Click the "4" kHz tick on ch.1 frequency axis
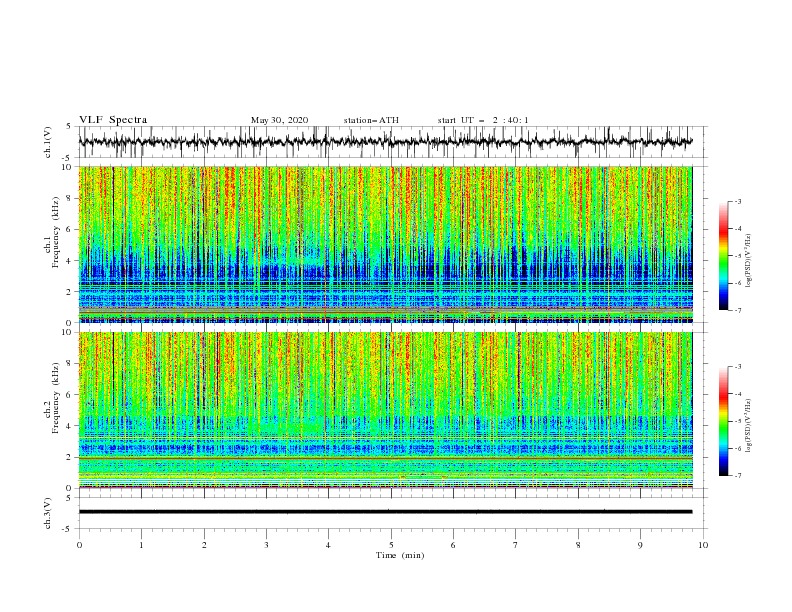792x612 pixels. pos(70,261)
